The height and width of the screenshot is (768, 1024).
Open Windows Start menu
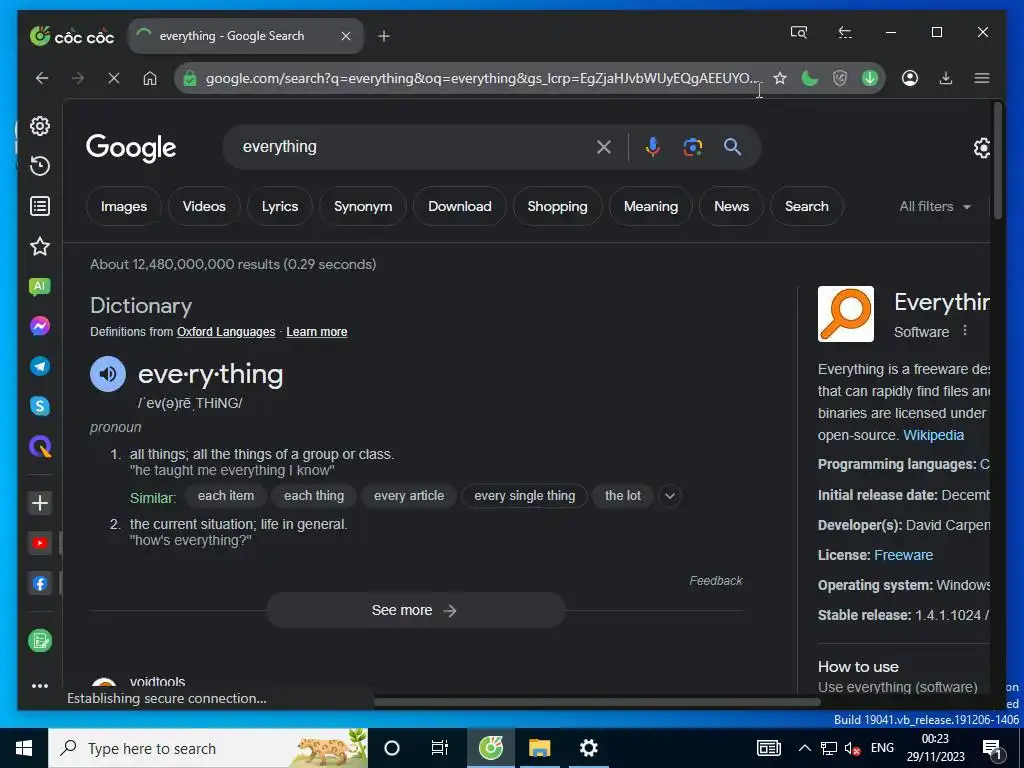(24, 748)
